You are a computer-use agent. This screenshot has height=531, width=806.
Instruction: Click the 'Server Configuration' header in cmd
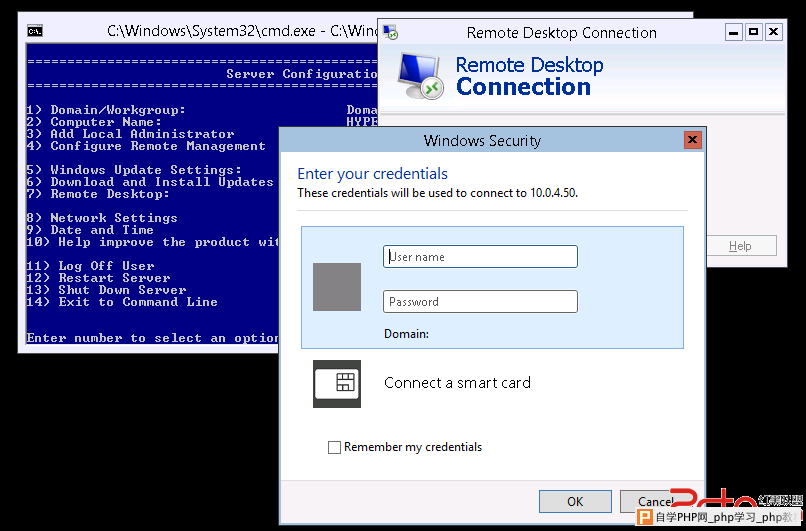point(302,74)
